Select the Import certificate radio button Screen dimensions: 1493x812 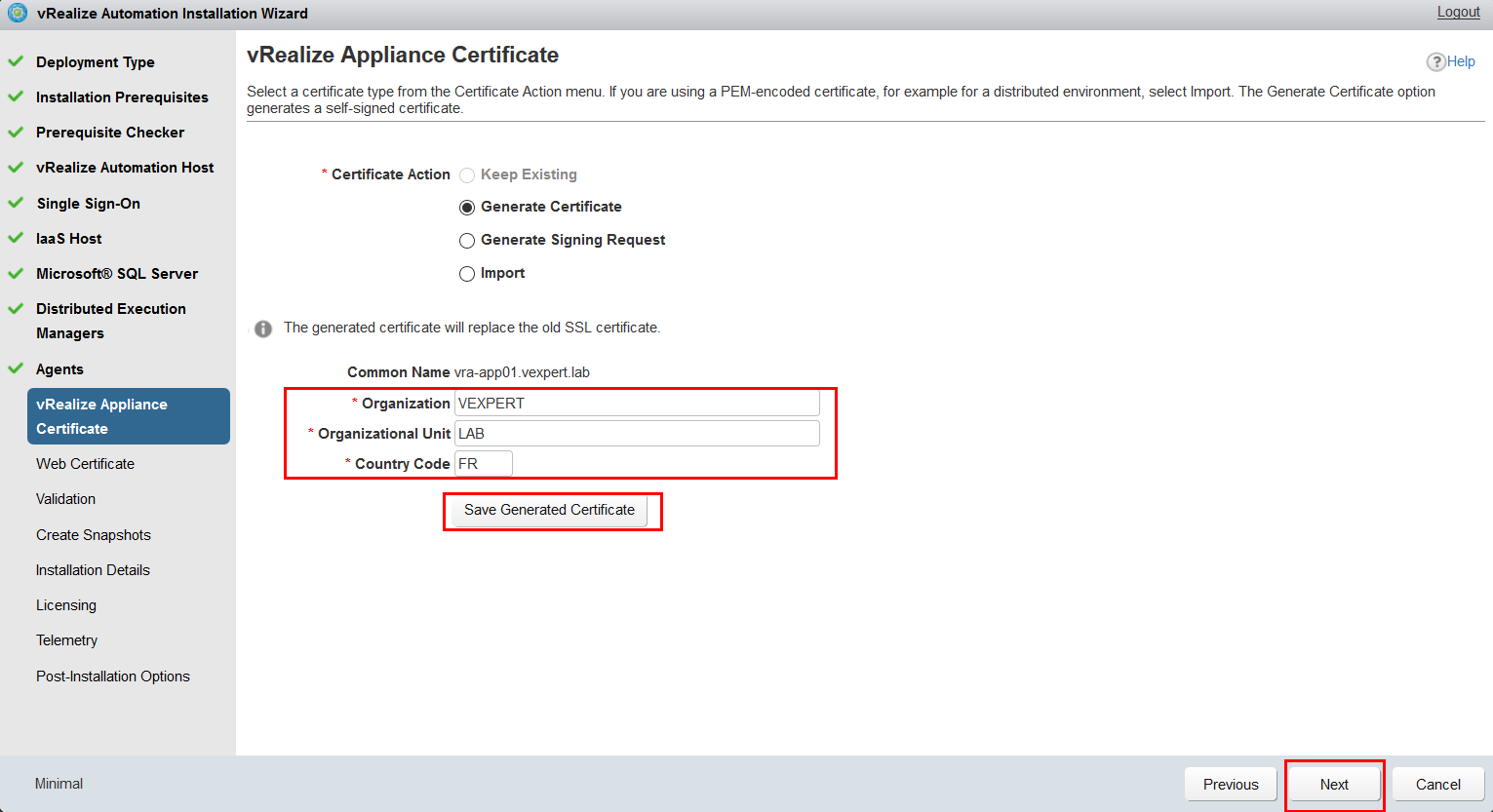[467, 274]
